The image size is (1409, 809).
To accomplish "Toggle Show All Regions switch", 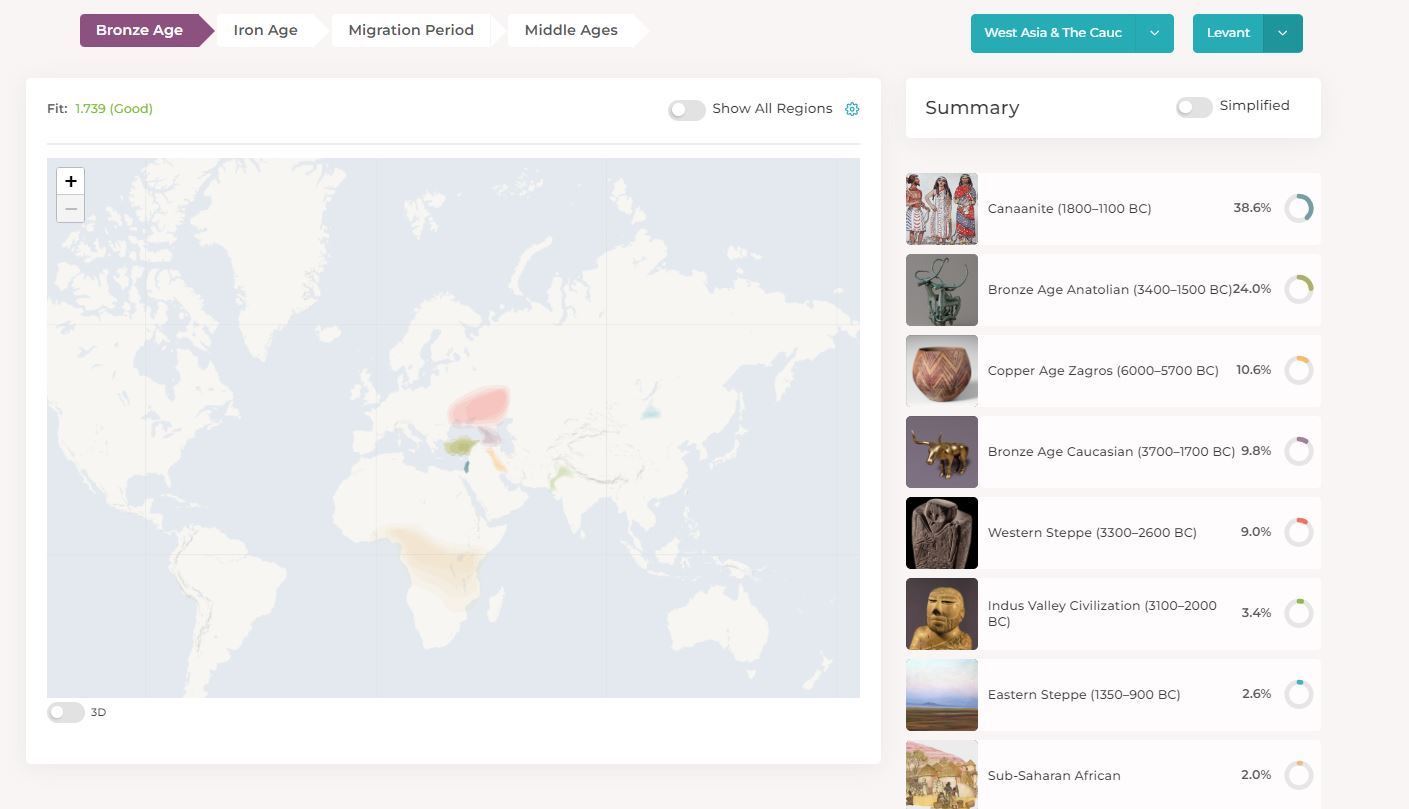I will tap(687, 109).
